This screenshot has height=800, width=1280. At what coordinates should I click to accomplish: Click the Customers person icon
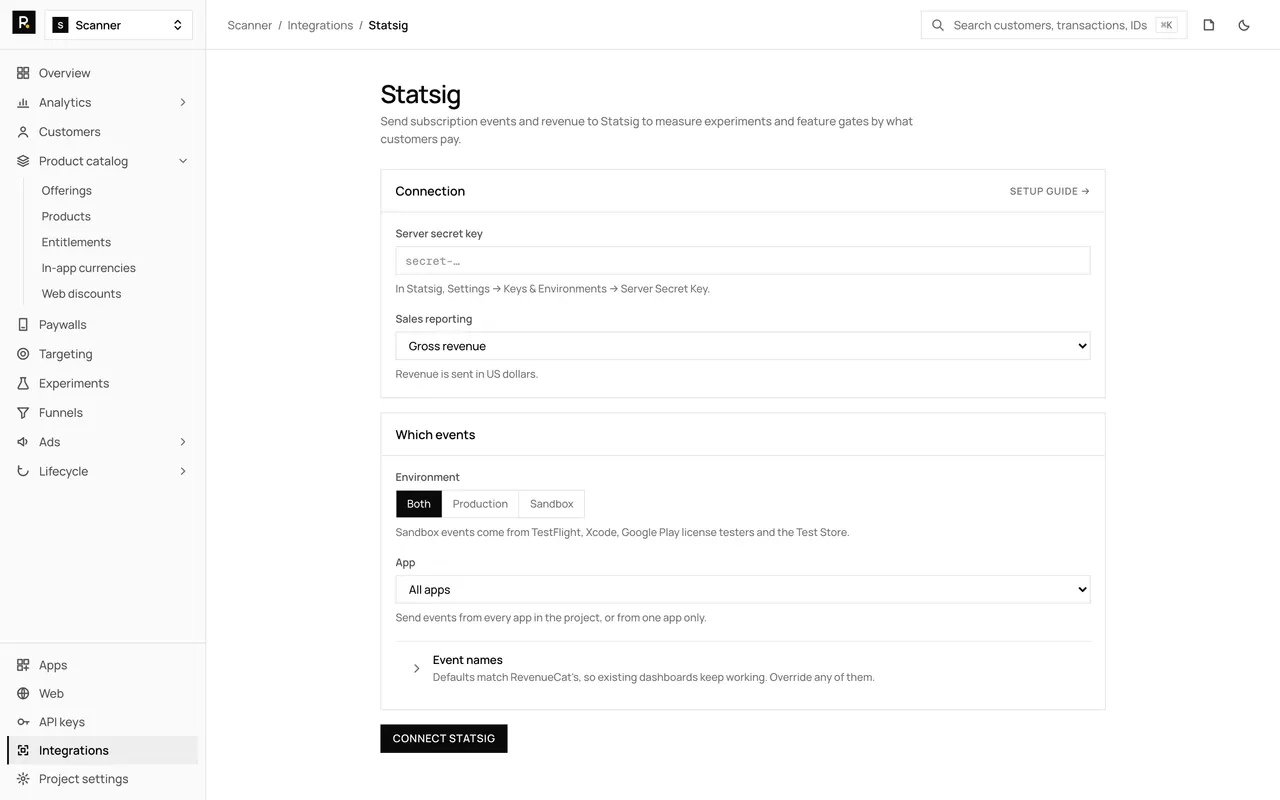tap(23, 132)
